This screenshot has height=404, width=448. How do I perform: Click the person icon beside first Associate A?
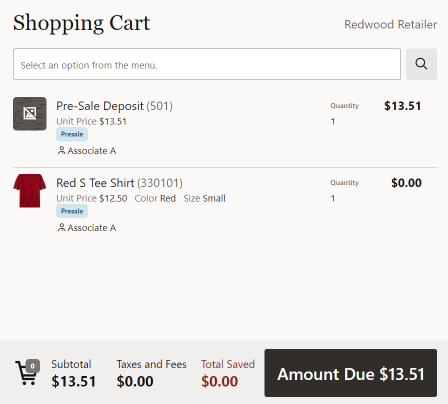(61, 151)
